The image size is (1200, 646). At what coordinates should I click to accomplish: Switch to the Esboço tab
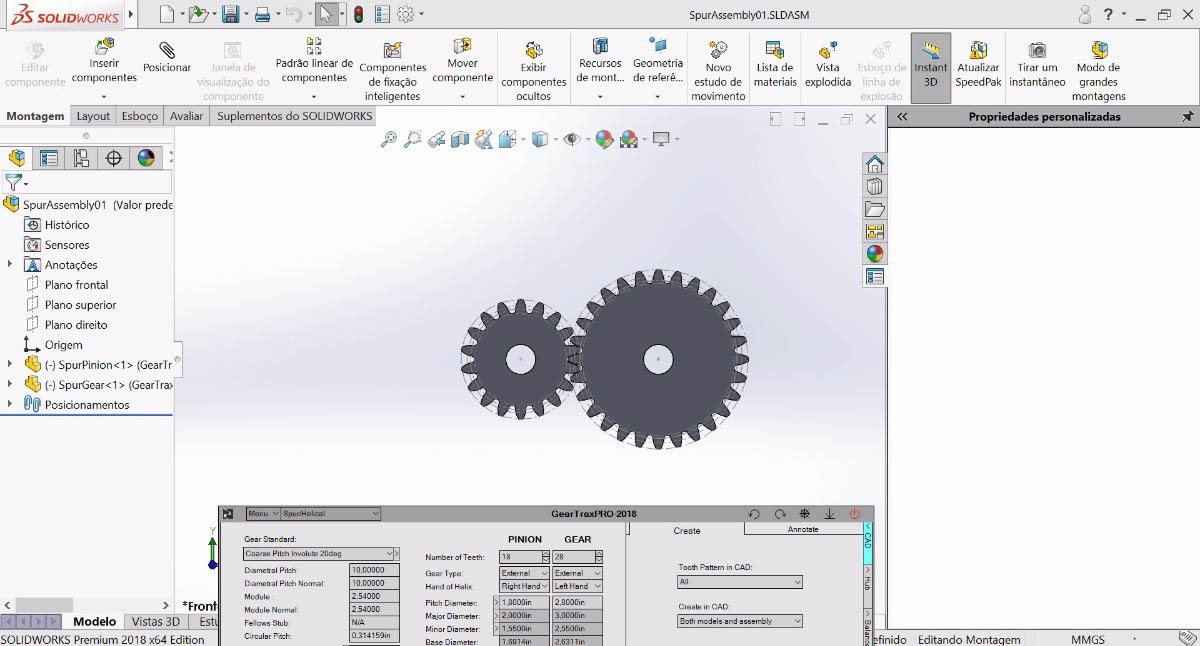[x=140, y=116]
